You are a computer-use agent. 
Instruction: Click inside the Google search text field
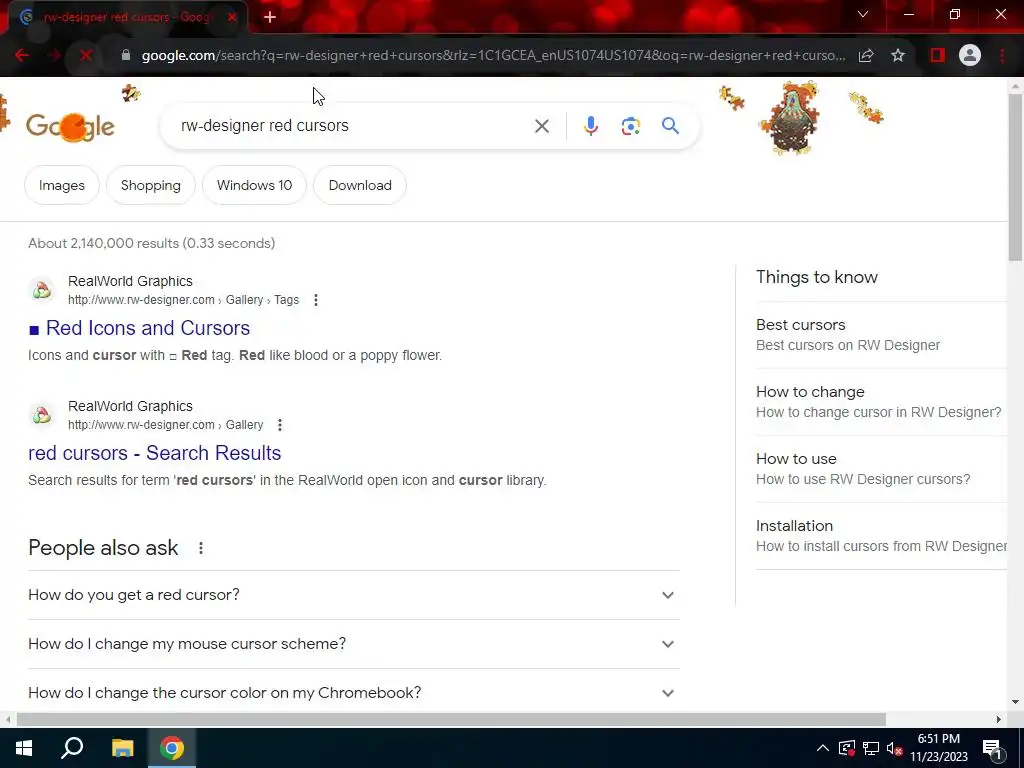click(353, 125)
